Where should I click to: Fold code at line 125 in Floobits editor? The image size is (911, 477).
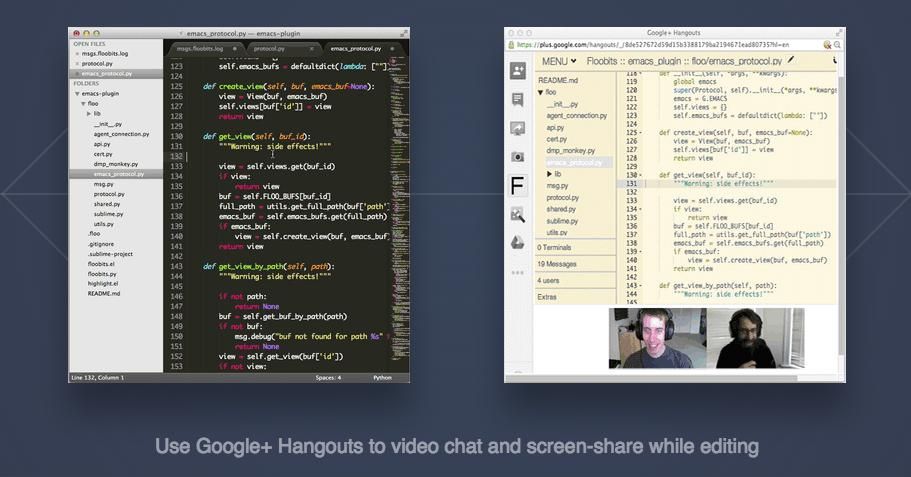tap(640, 132)
